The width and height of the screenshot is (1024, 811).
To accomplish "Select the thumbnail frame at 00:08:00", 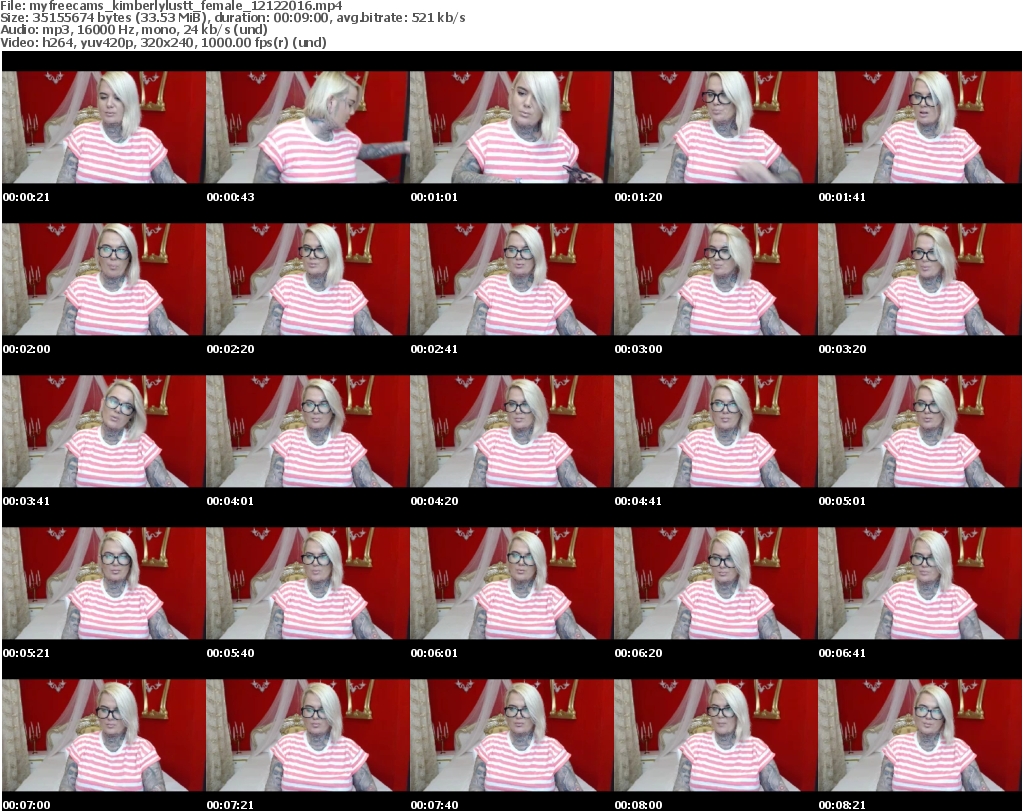I will pyautogui.click(x=716, y=736).
